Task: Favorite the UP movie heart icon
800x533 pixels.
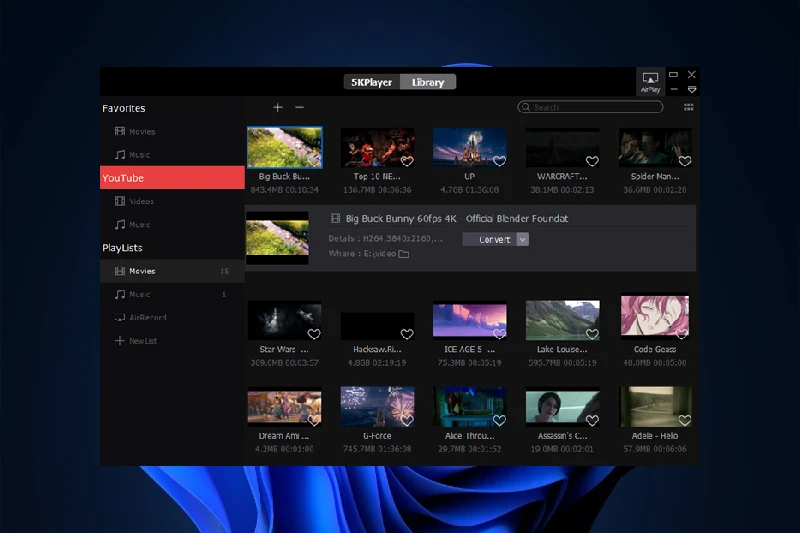Action: click(x=499, y=161)
